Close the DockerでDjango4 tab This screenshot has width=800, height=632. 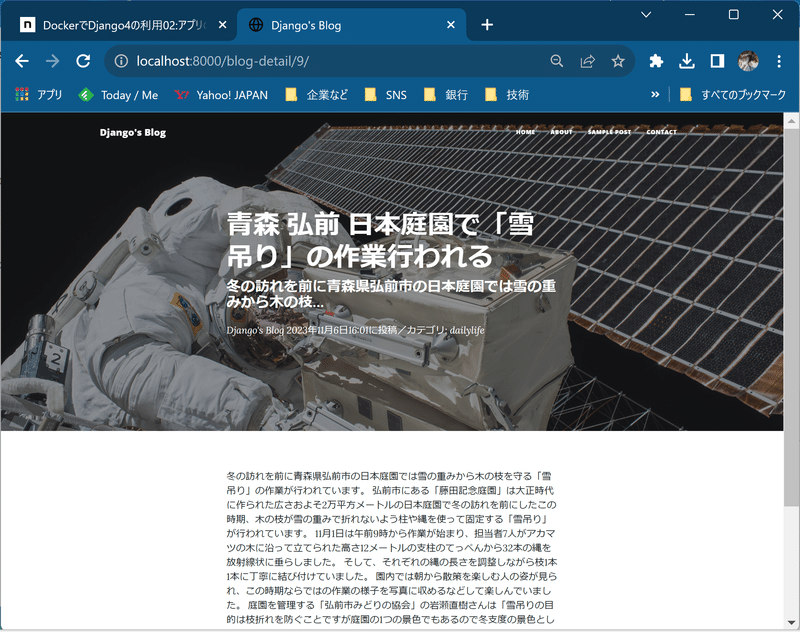[222, 24]
